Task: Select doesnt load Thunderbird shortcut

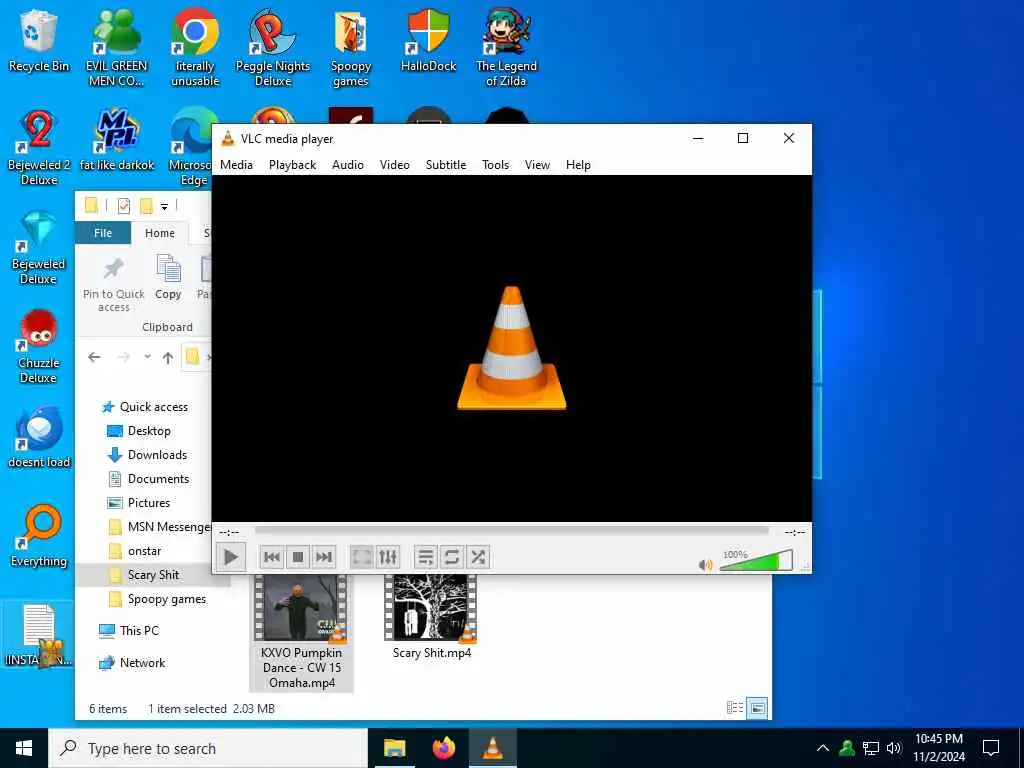Action: pos(39,438)
